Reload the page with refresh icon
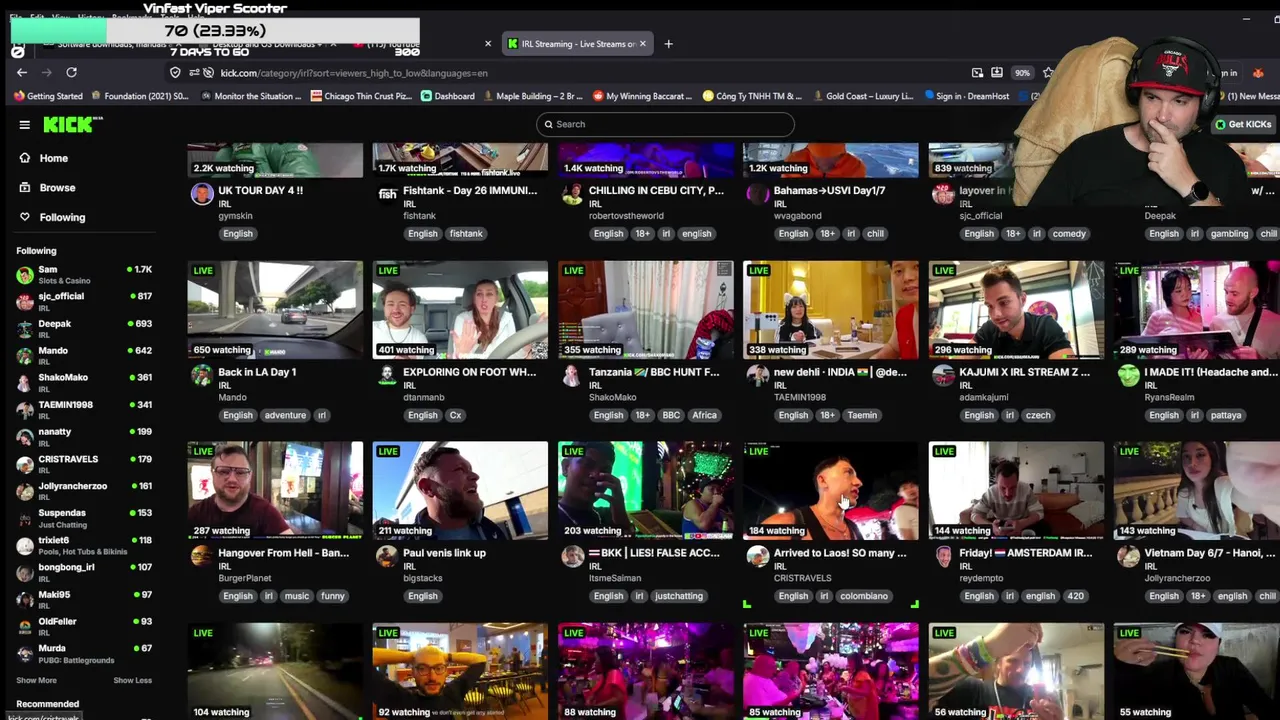 pyautogui.click(x=71, y=72)
